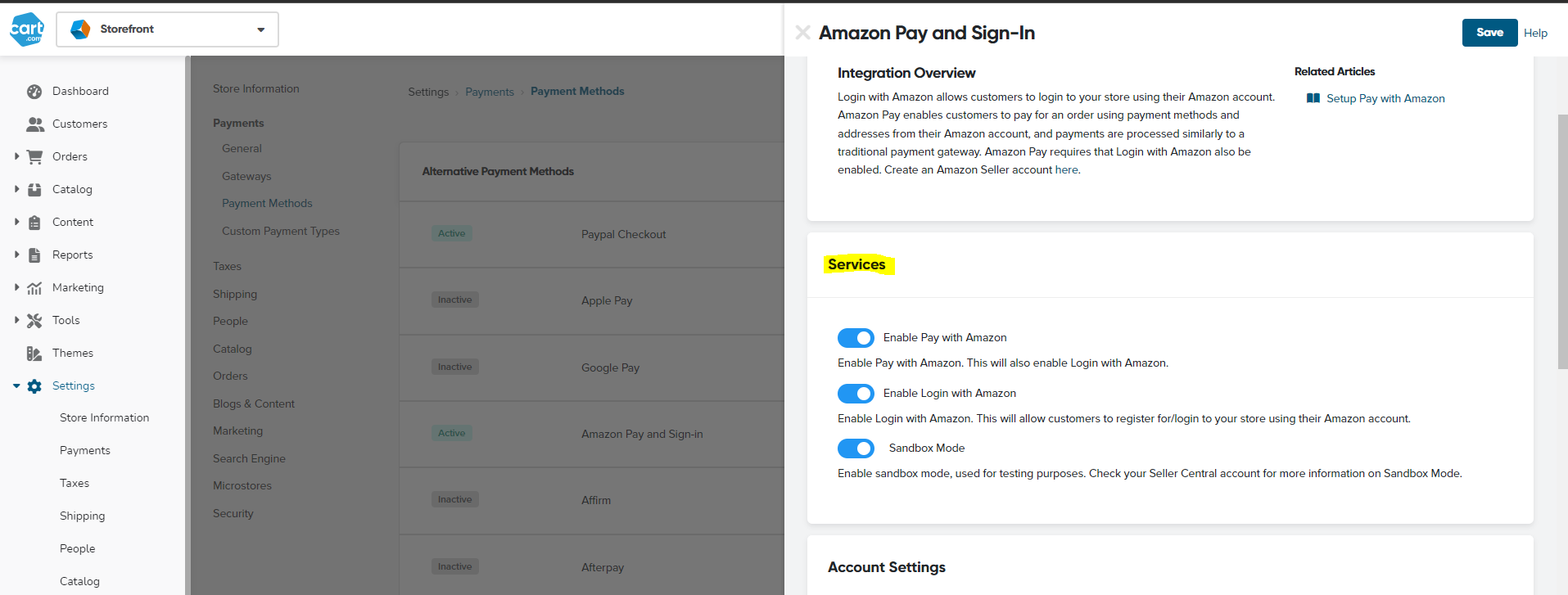Click the Content clipboard icon
The width and height of the screenshot is (1568, 595).
click(34, 222)
